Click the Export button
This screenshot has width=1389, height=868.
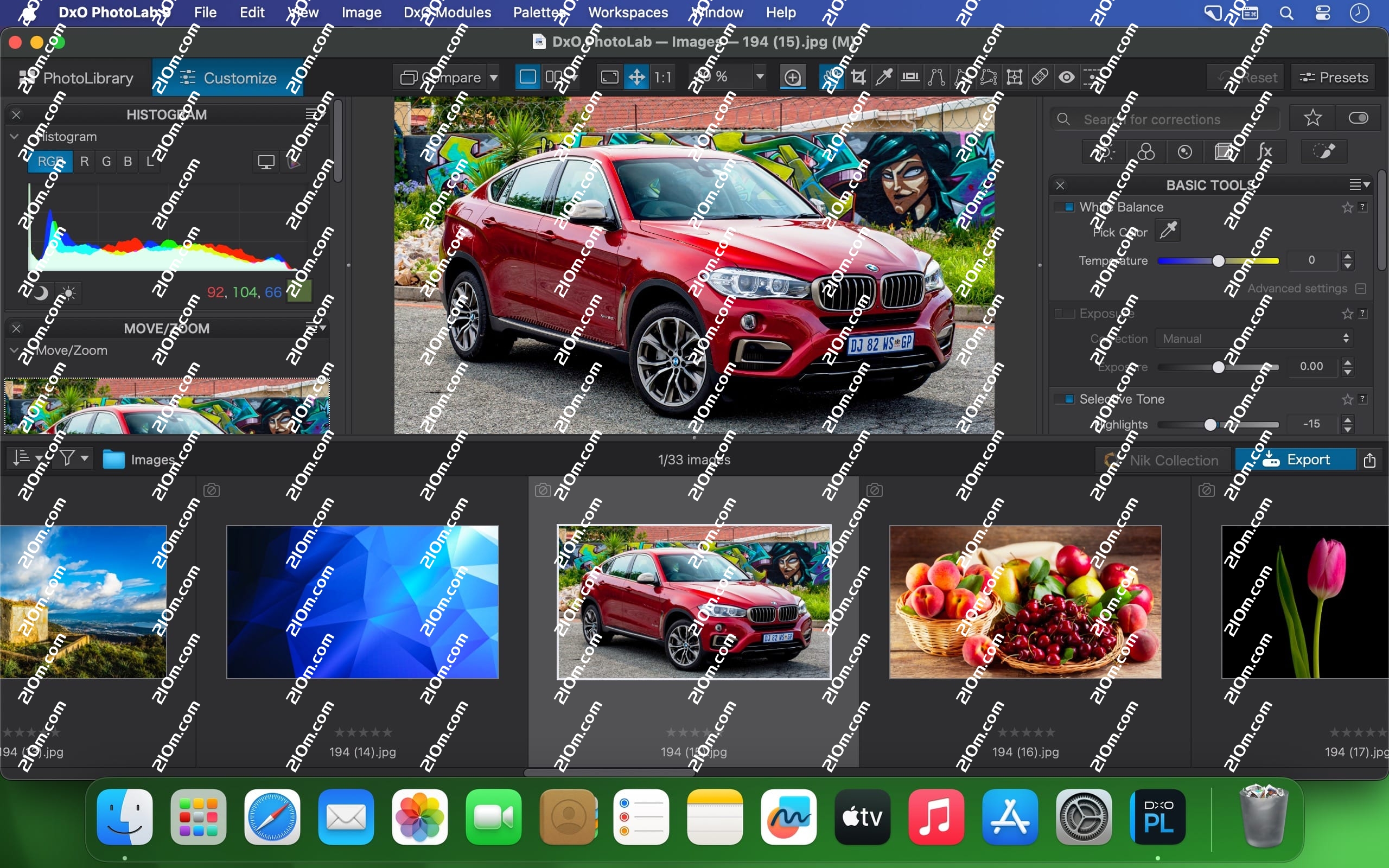tap(1296, 460)
